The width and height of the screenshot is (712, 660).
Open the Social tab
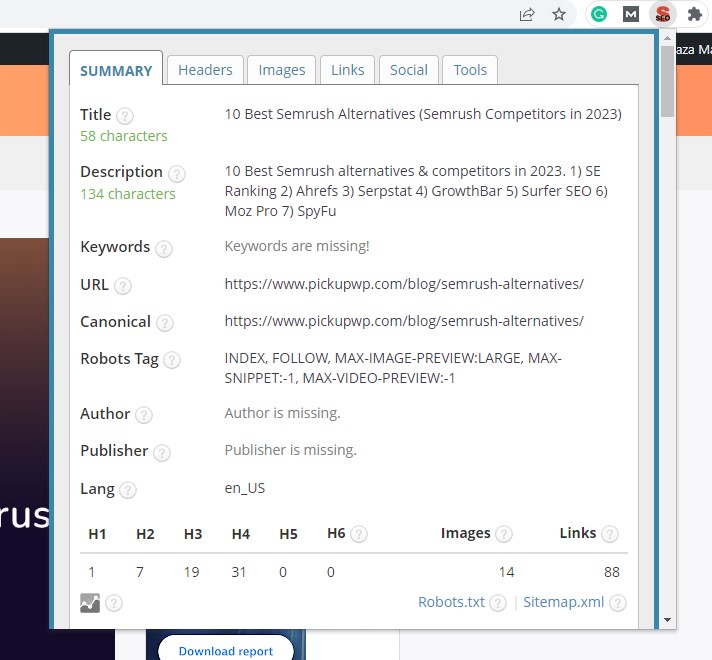pyautogui.click(x=409, y=70)
